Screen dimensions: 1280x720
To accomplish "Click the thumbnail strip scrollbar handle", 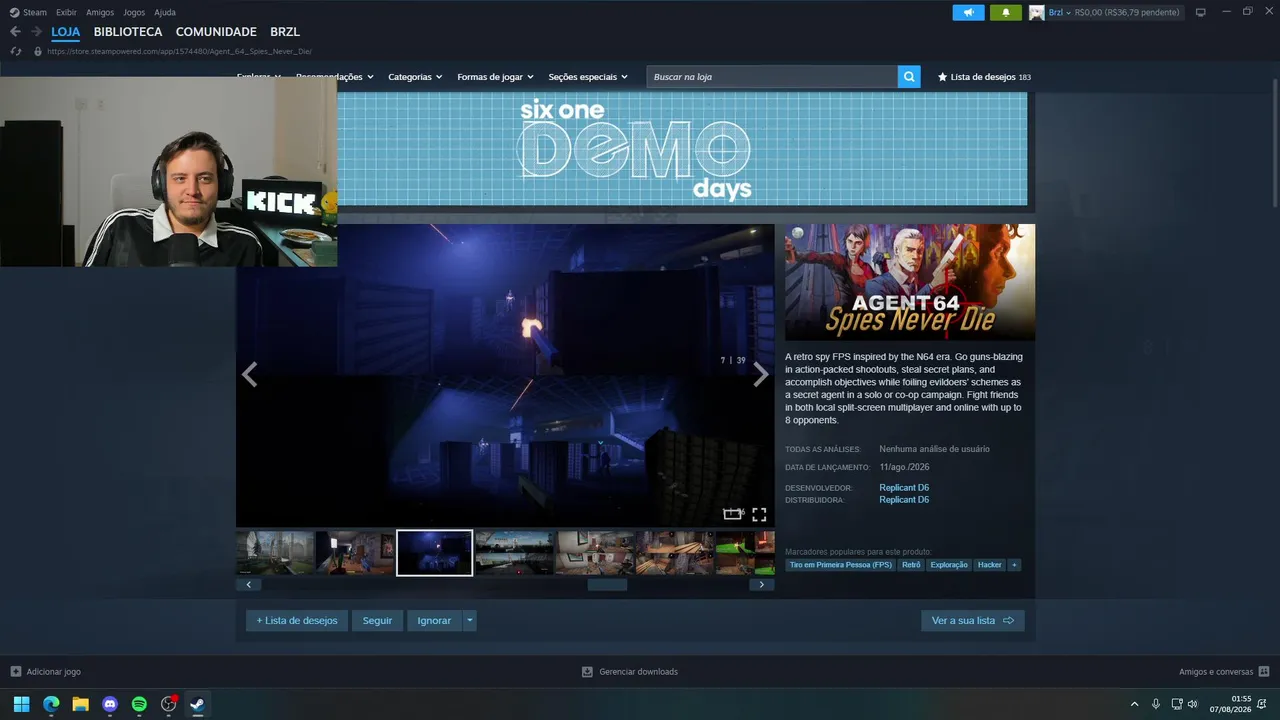I will tap(607, 585).
